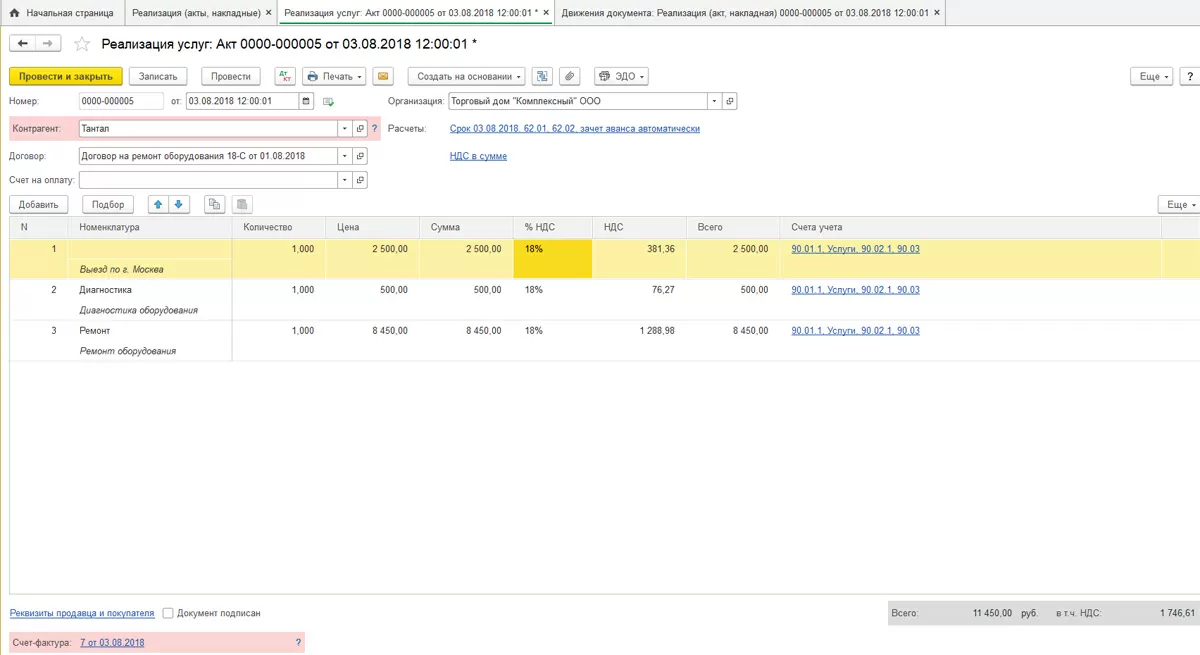Open the help button at top right

(x=1190, y=76)
